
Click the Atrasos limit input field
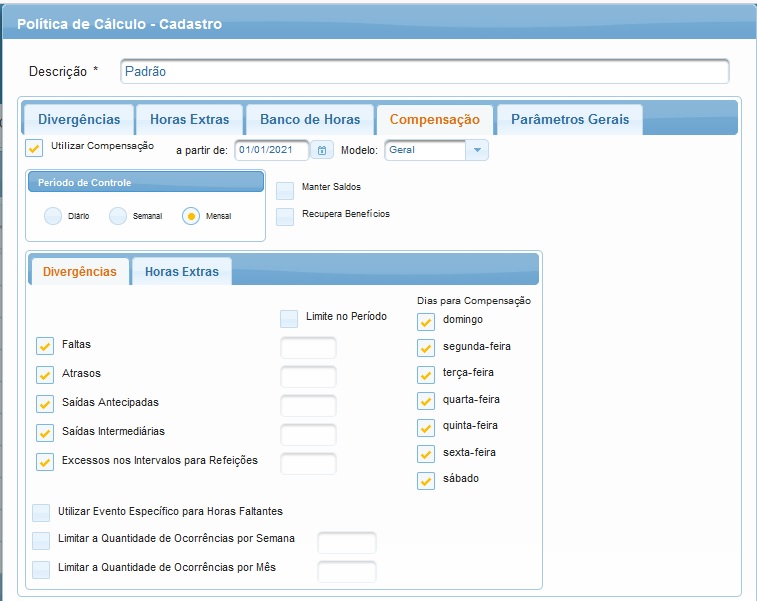[x=308, y=377]
